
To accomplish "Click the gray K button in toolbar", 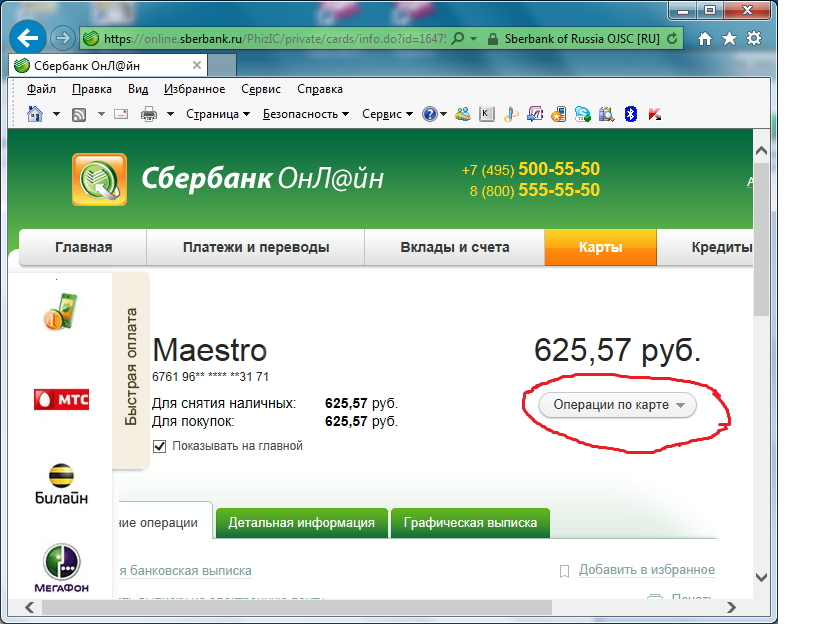I will [486, 114].
